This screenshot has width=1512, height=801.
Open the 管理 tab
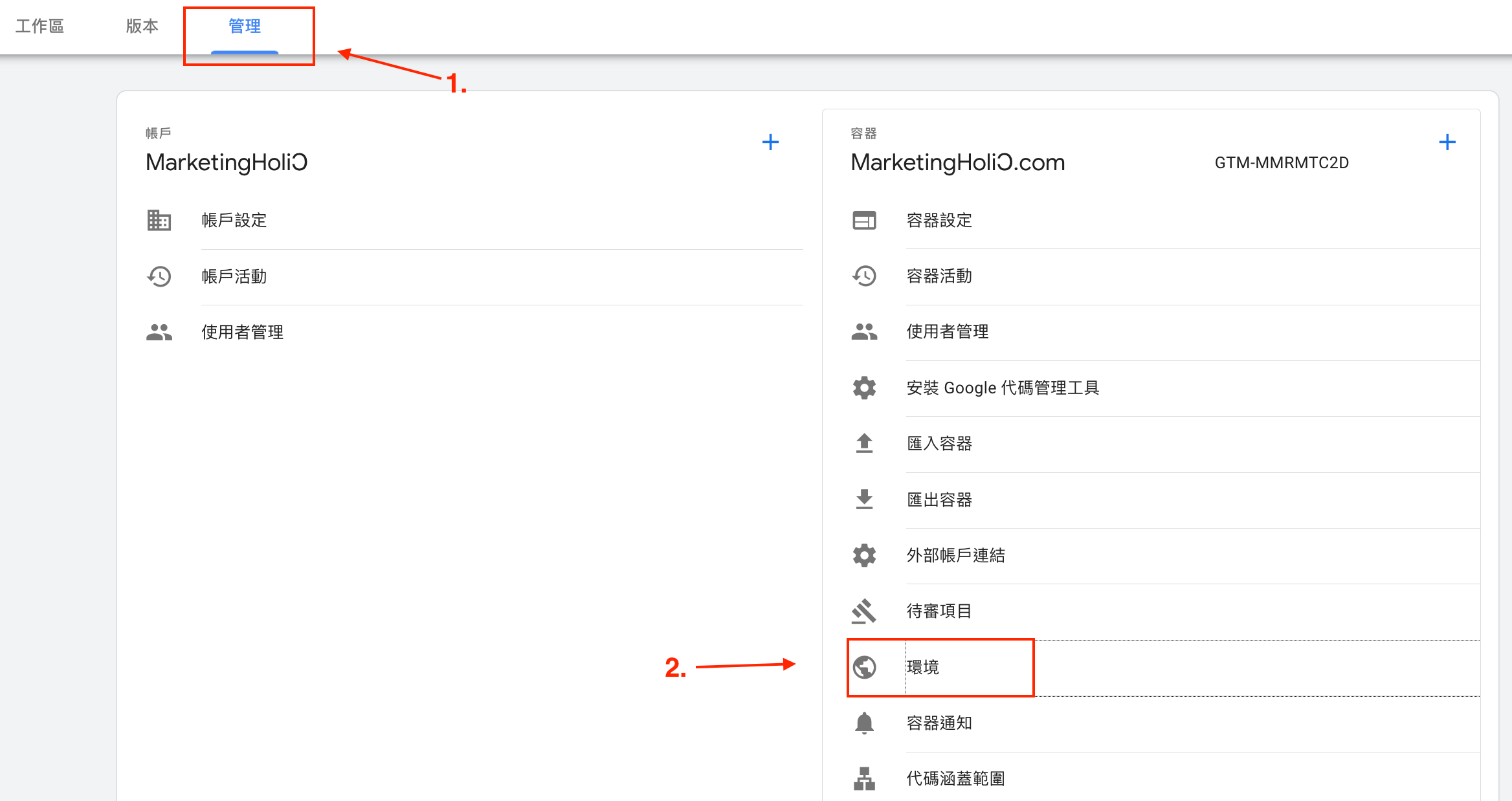(245, 27)
